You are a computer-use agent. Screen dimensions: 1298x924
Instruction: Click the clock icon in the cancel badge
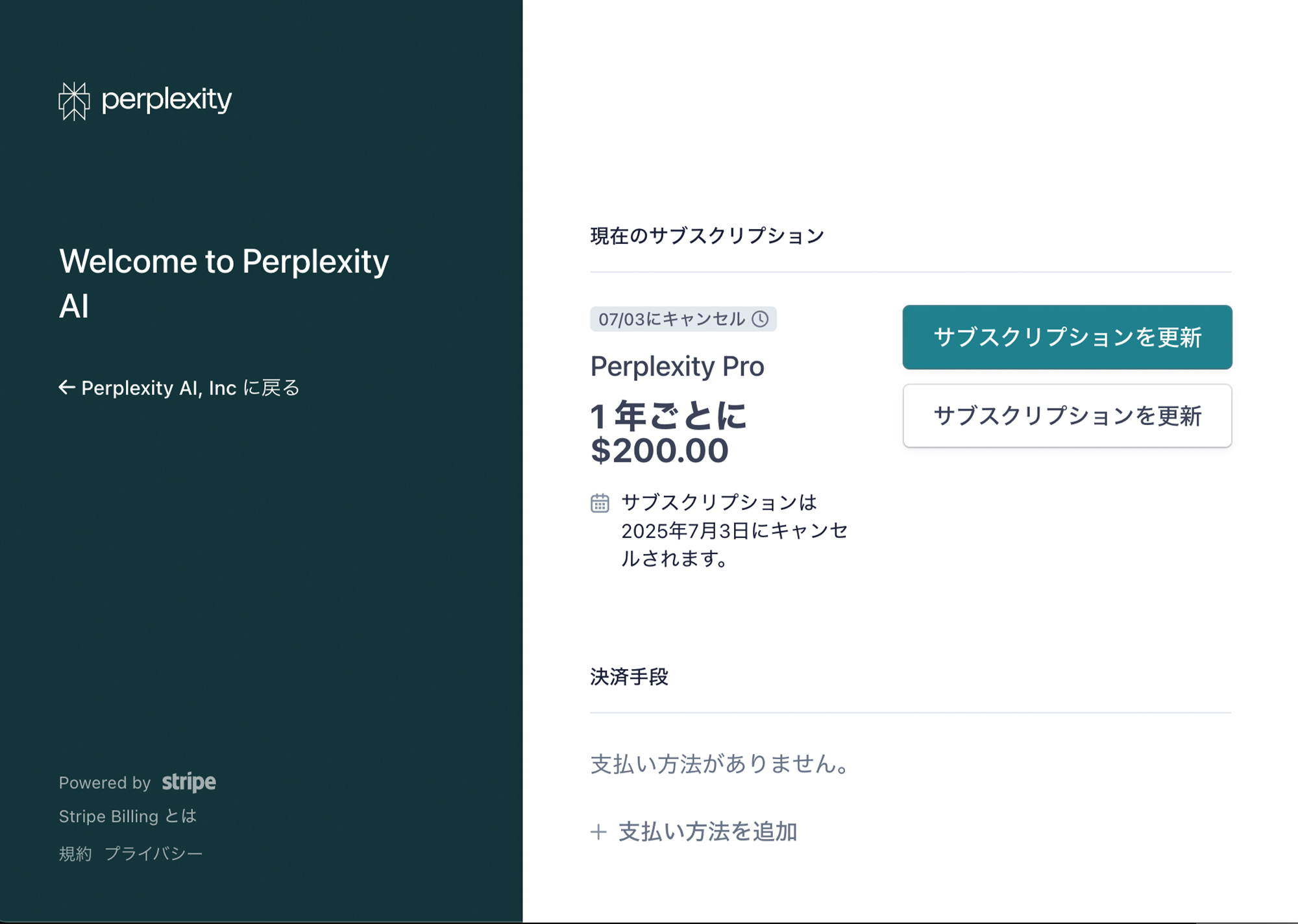tap(760, 319)
